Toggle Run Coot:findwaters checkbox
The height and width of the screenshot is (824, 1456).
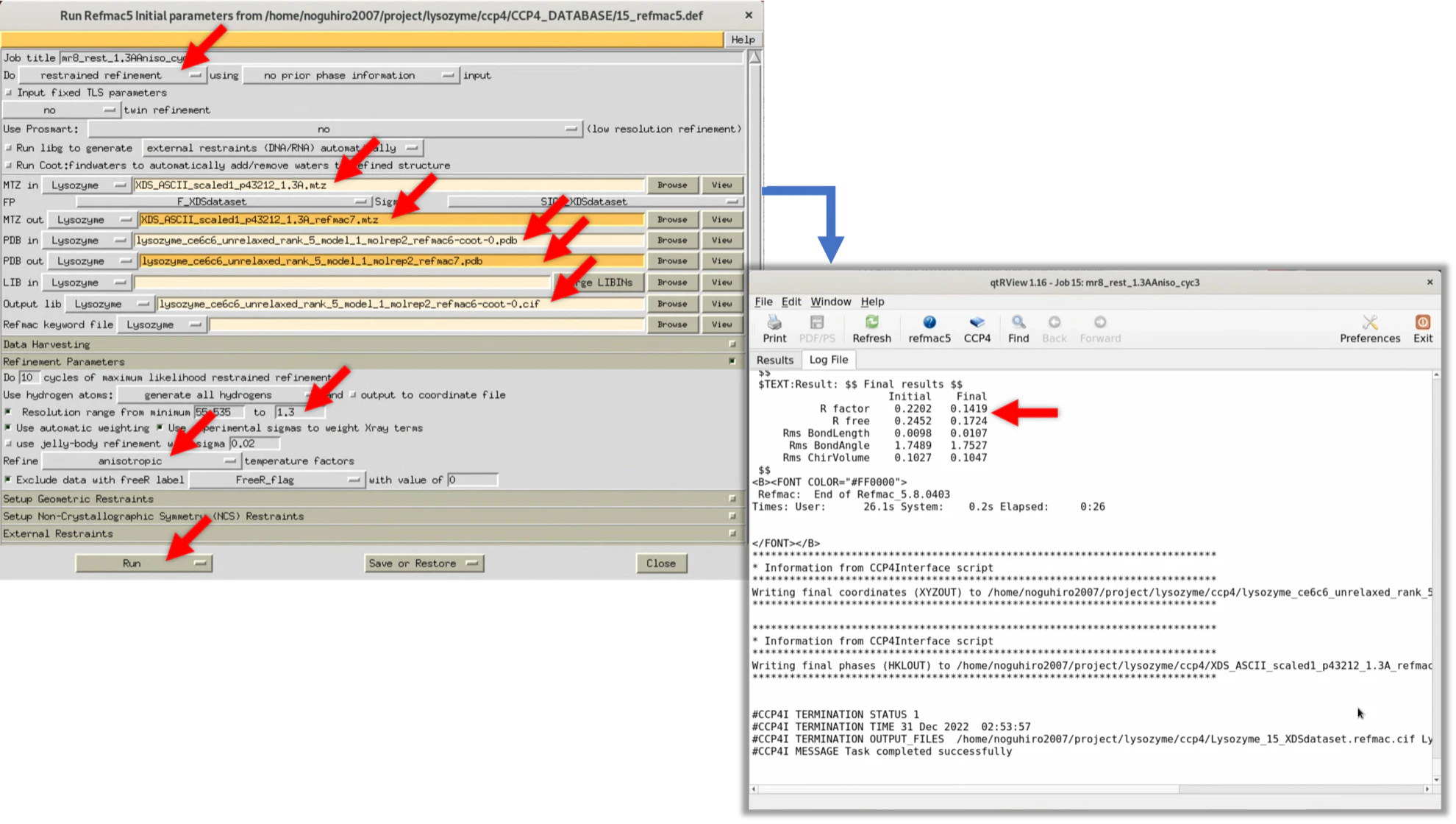9,166
